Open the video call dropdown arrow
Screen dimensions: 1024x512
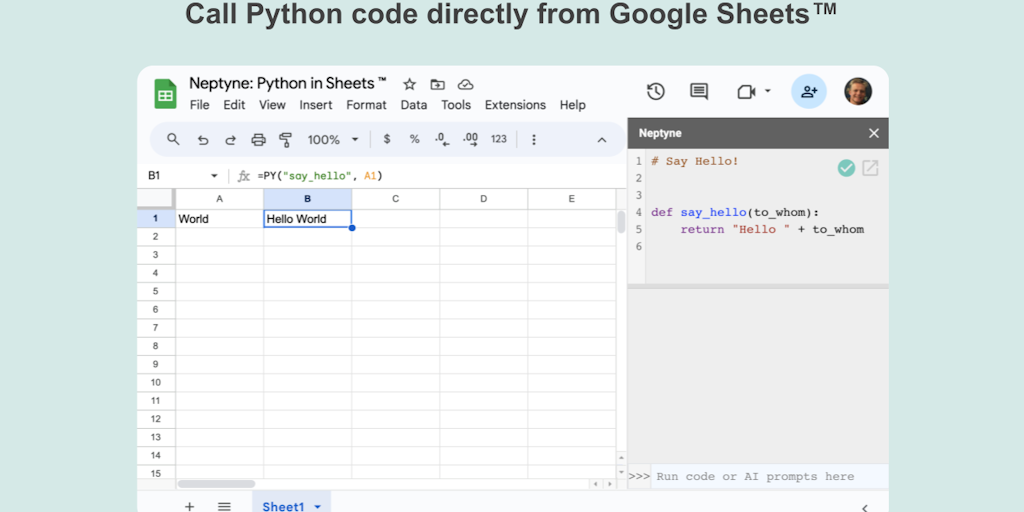point(767,92)
